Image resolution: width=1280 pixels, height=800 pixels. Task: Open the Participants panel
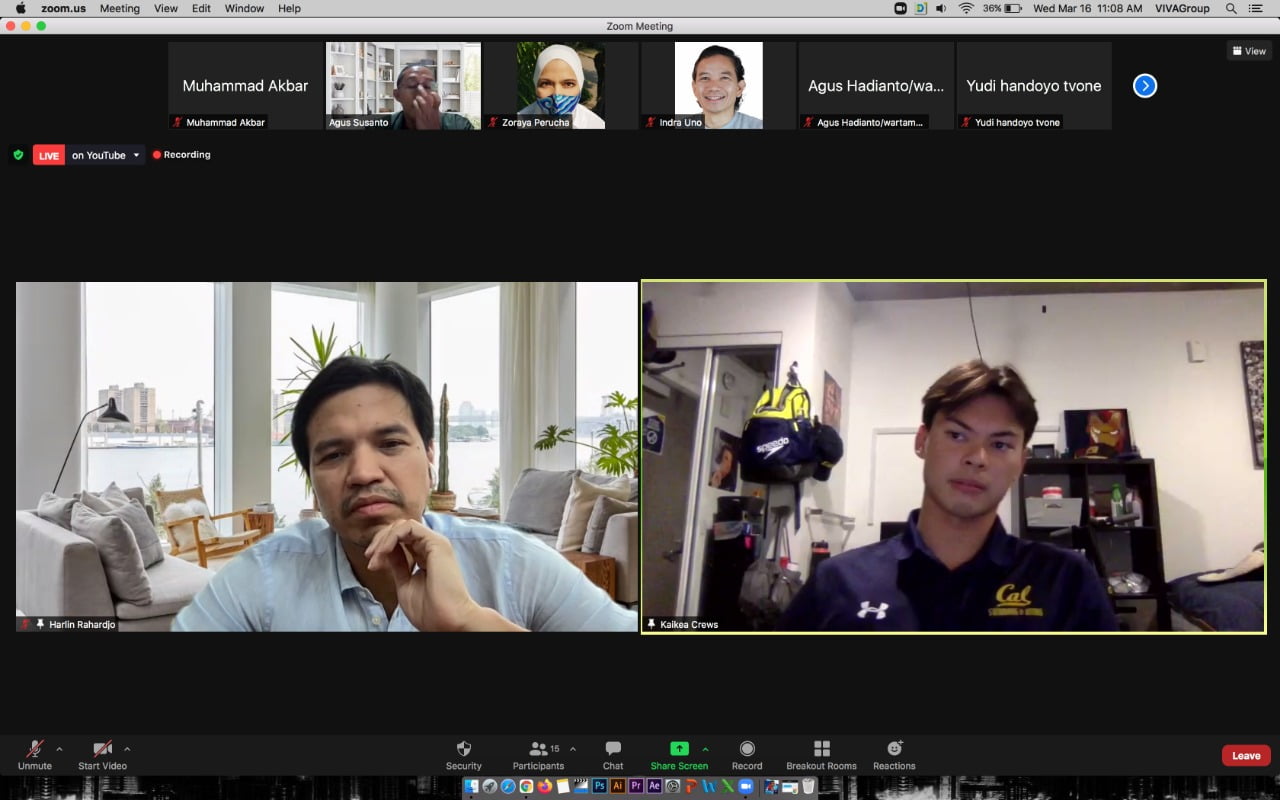pos(538,749)
